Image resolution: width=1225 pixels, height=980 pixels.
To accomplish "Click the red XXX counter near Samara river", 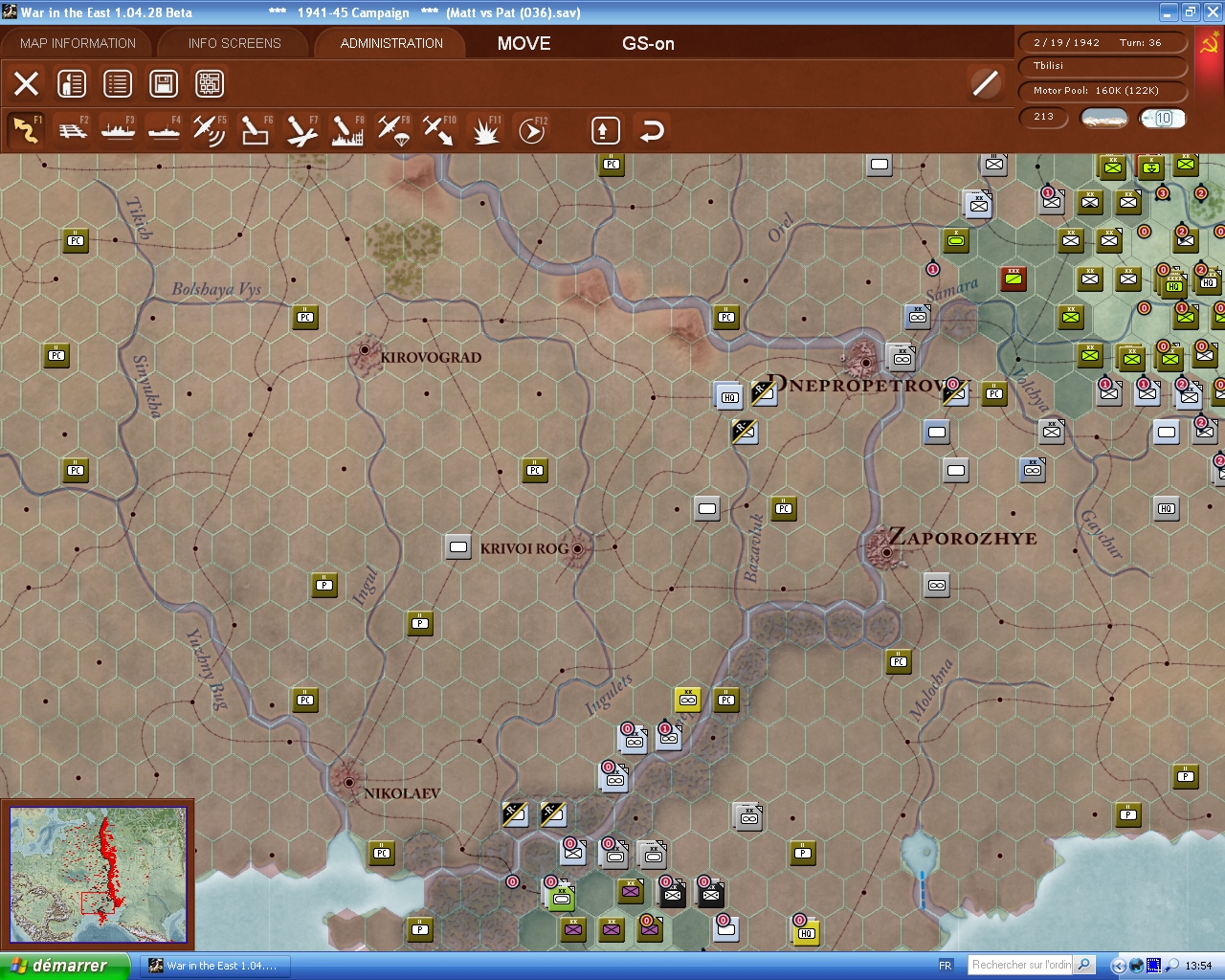I will [x=1013, y=278].
